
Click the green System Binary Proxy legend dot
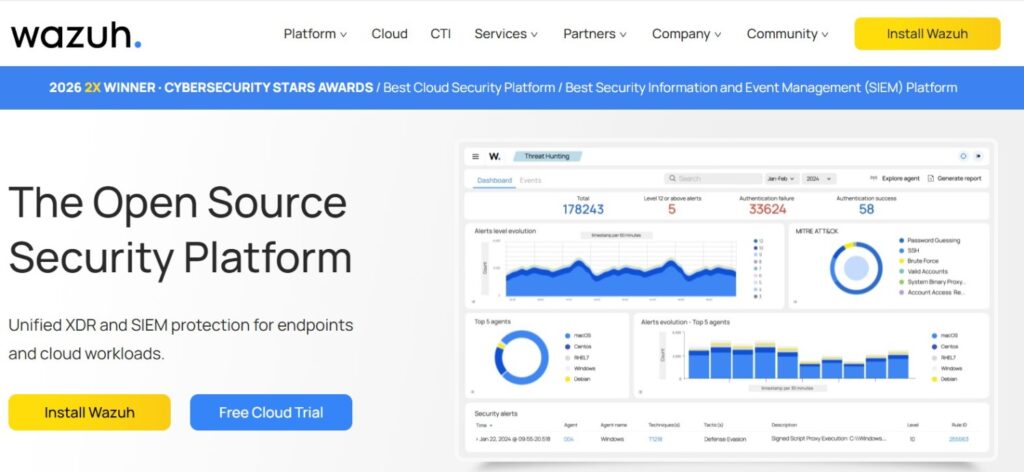coord(902,282)
